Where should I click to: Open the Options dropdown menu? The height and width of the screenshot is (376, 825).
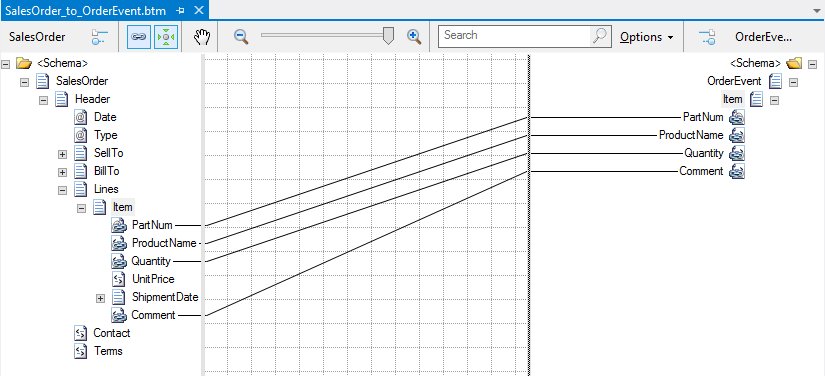point(647,37)
